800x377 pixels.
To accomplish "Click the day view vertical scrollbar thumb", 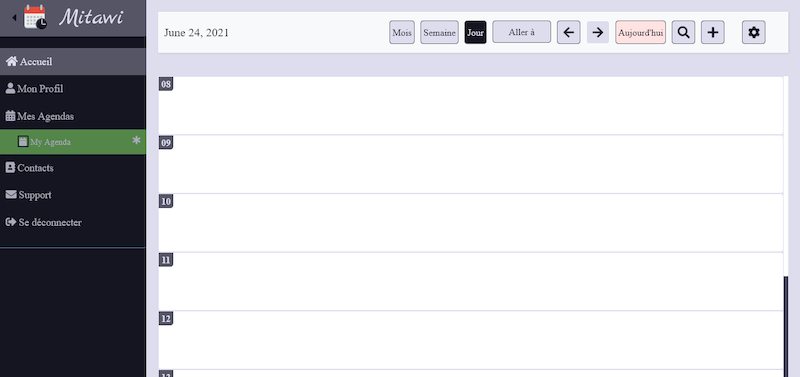I will point(786,326).
